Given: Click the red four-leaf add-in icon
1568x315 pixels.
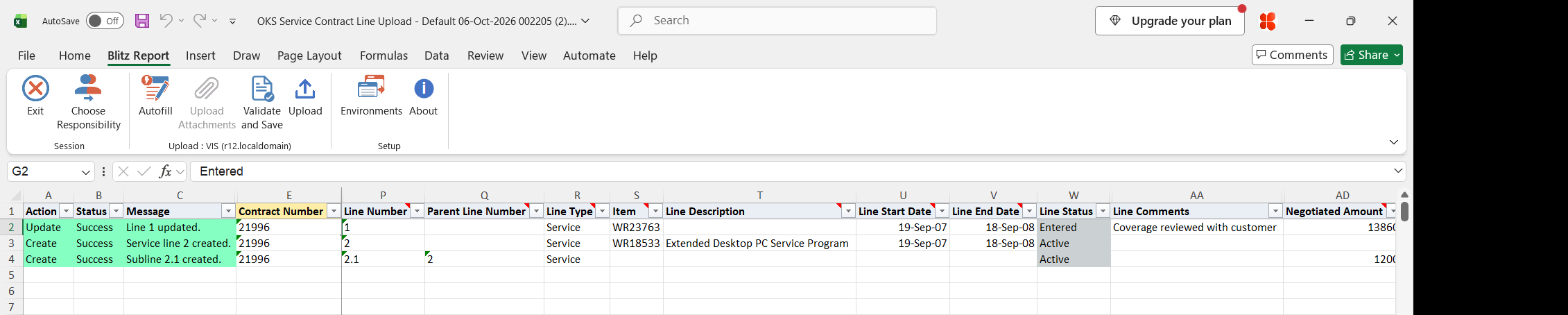Looking at the screenshot, I should tap(1268, 22).
